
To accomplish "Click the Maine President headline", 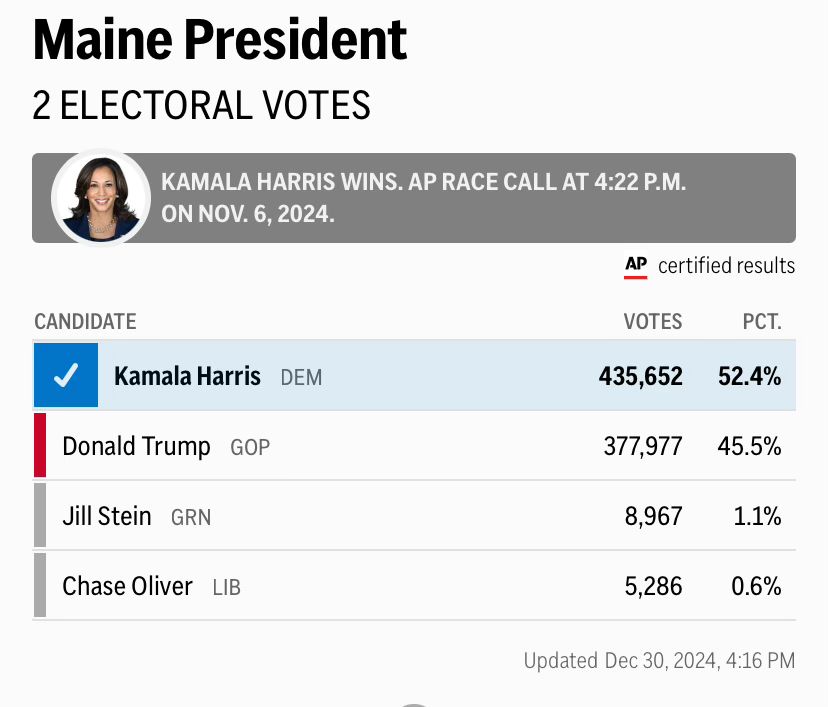I will coord(220,41).
